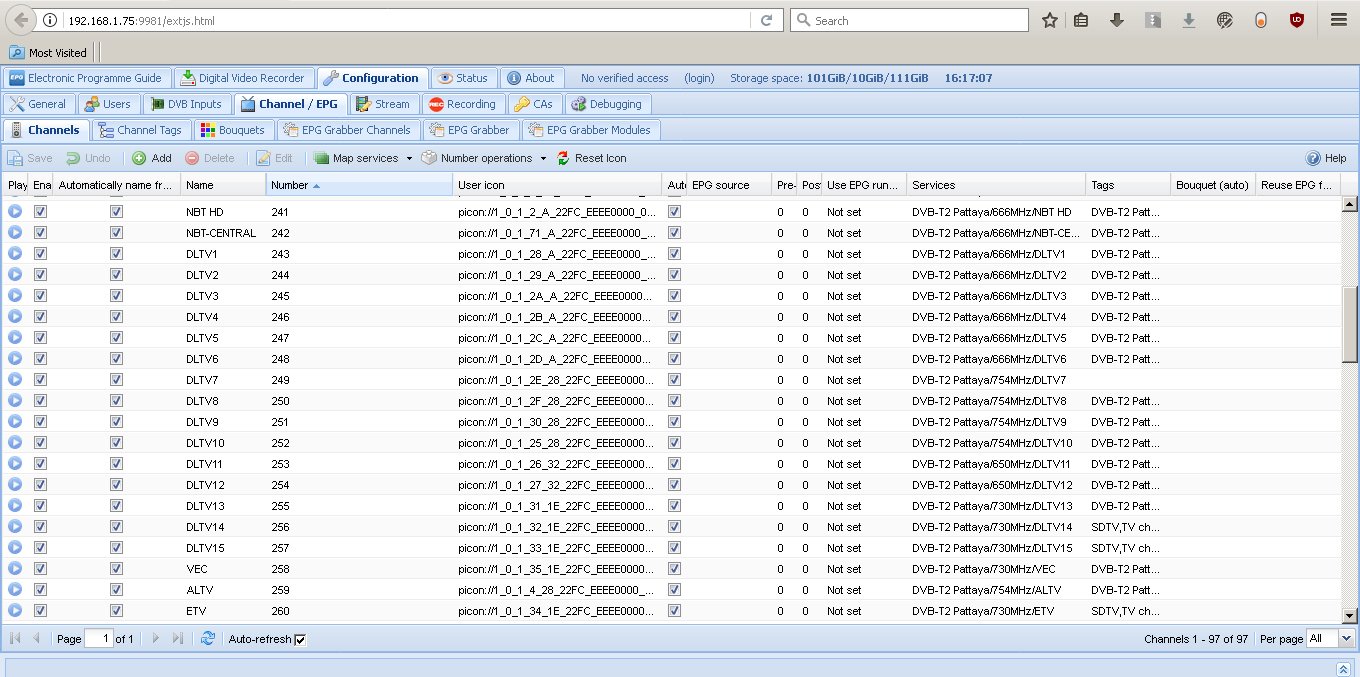Click the page number field
This screenshot has width=1360, height=677.
click(99, 638)
